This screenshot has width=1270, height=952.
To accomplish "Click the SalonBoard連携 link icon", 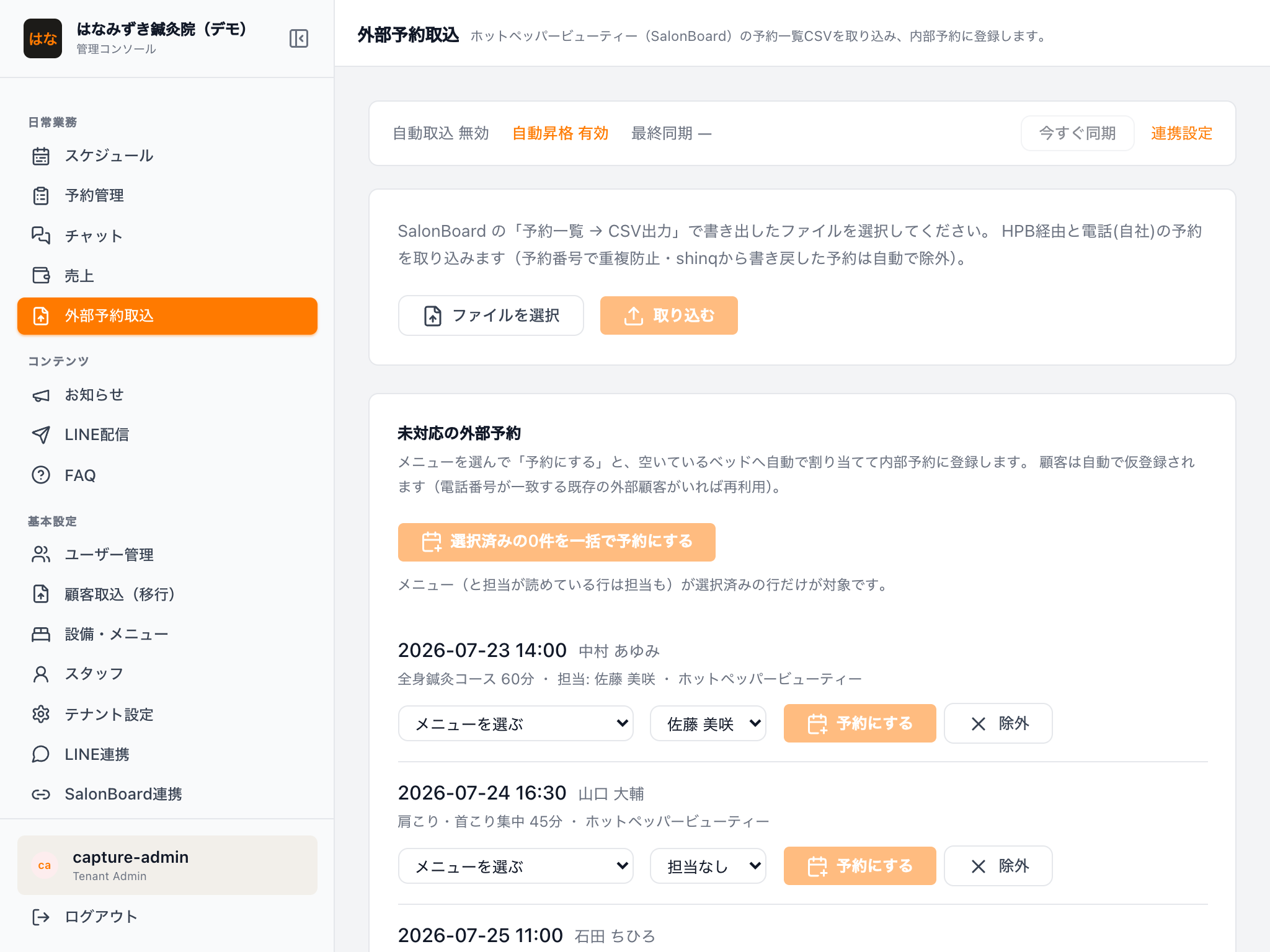I will (x=41, y=794).
